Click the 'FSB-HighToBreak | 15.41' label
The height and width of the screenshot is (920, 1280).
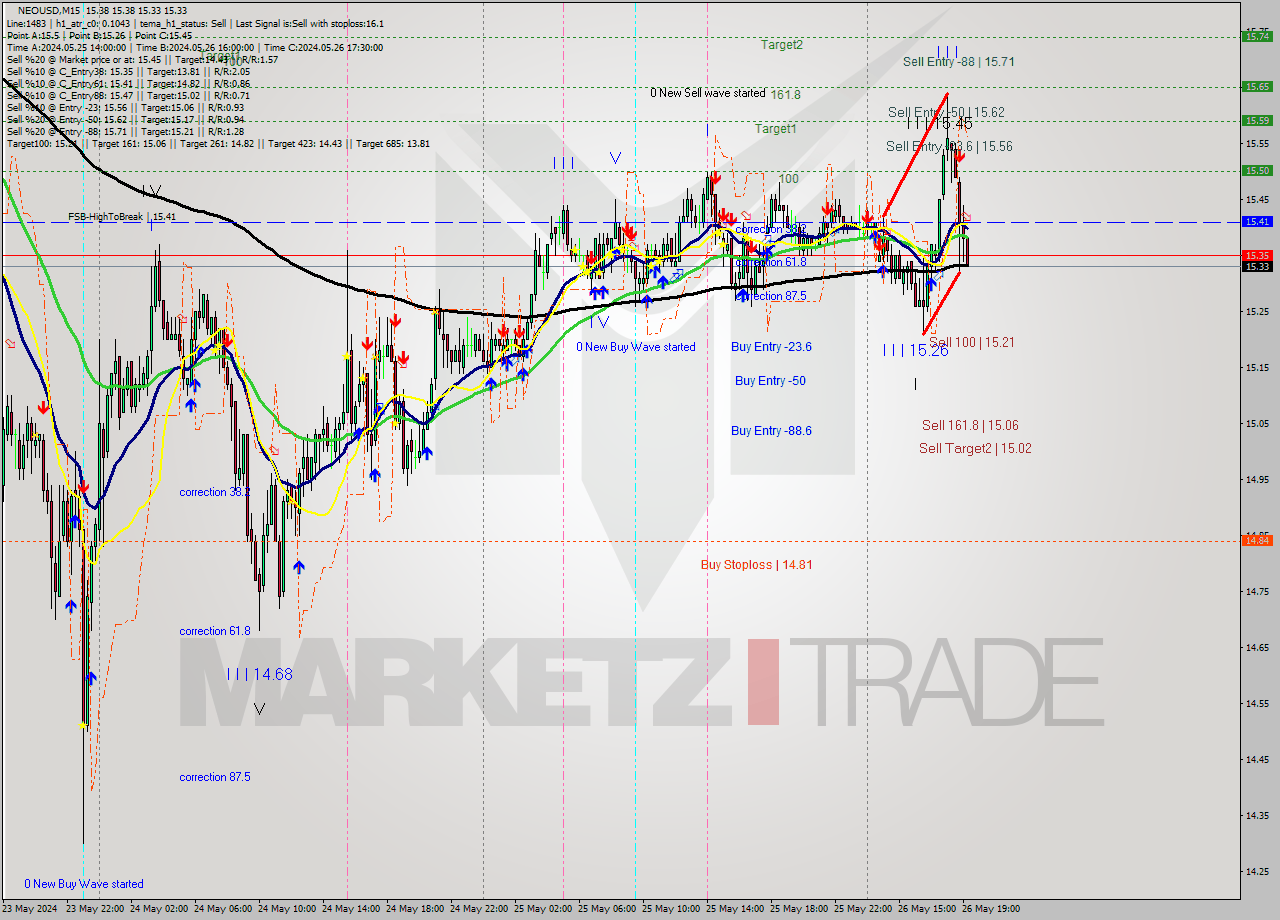(122, 216)
